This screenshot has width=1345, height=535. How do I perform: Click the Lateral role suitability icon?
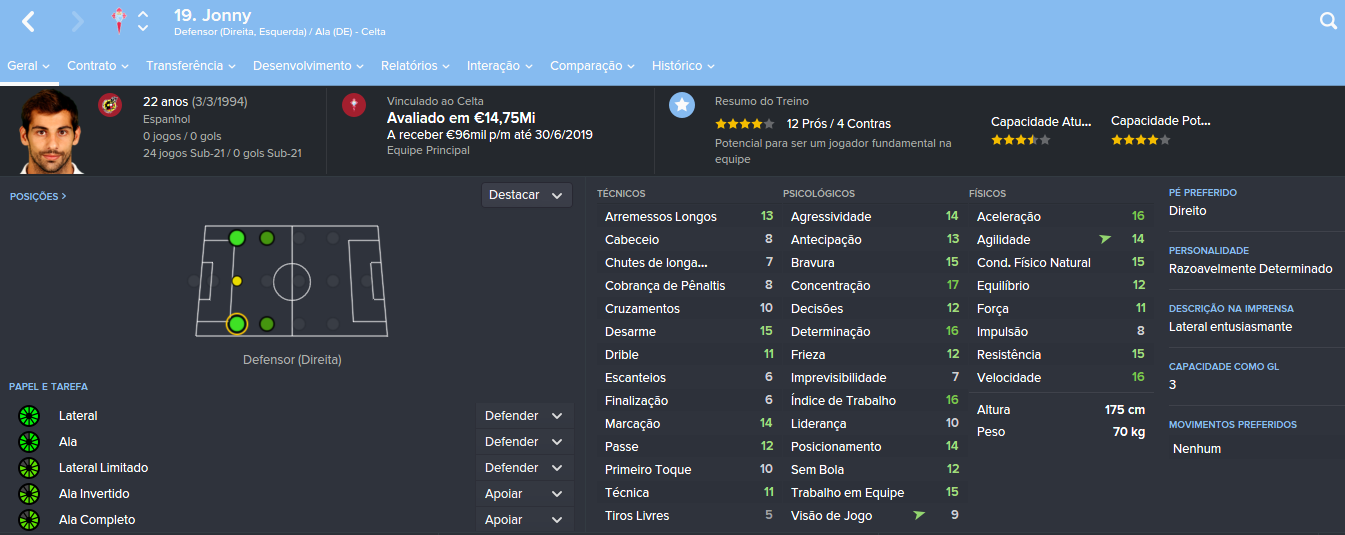pyautogui.click(x=29, y=416)
